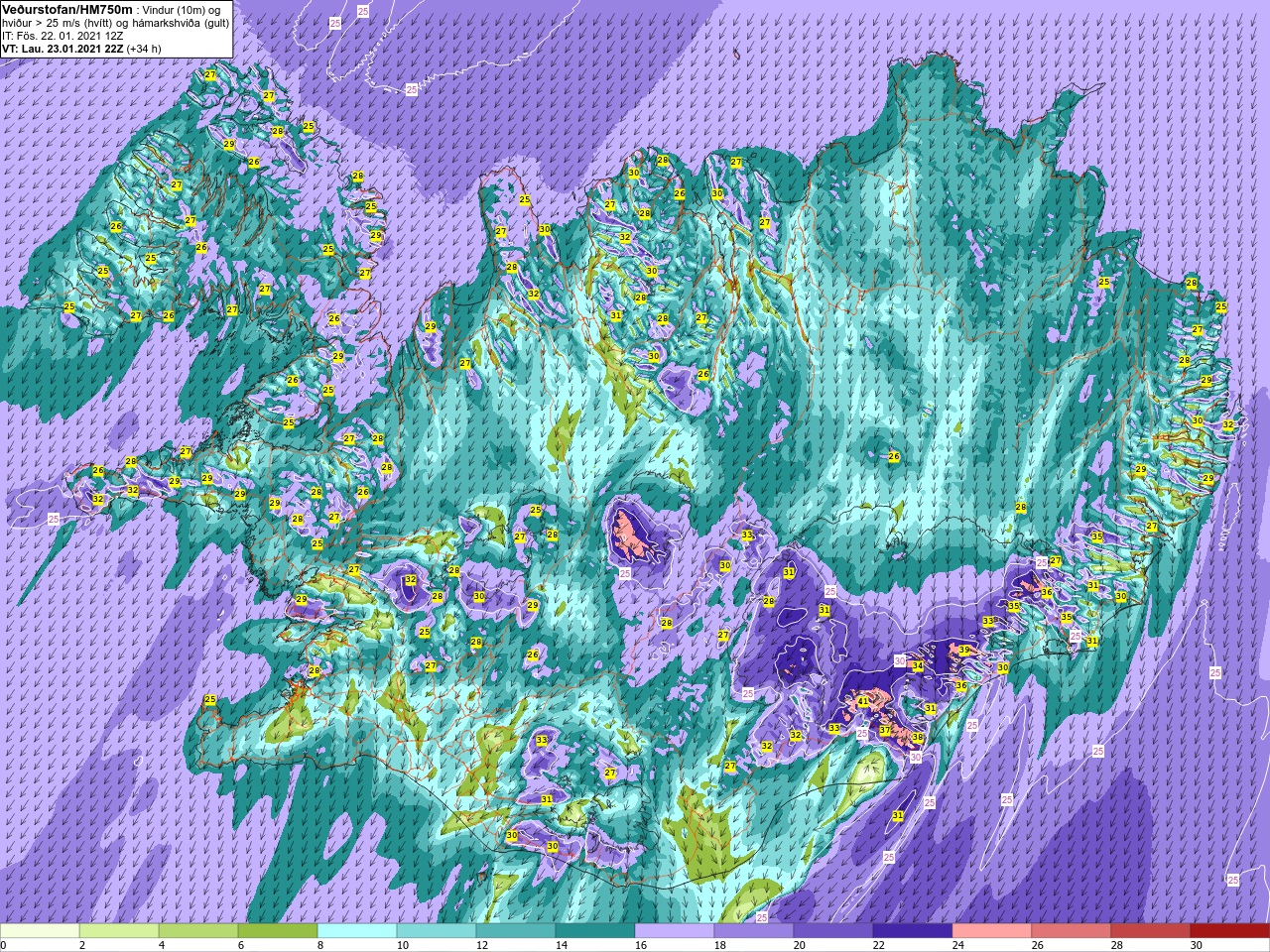Screen dimensions: 1270x952
Task: Select the 0–2 m/s pale yellow legend swatch
Action: (x=40, y=931)
